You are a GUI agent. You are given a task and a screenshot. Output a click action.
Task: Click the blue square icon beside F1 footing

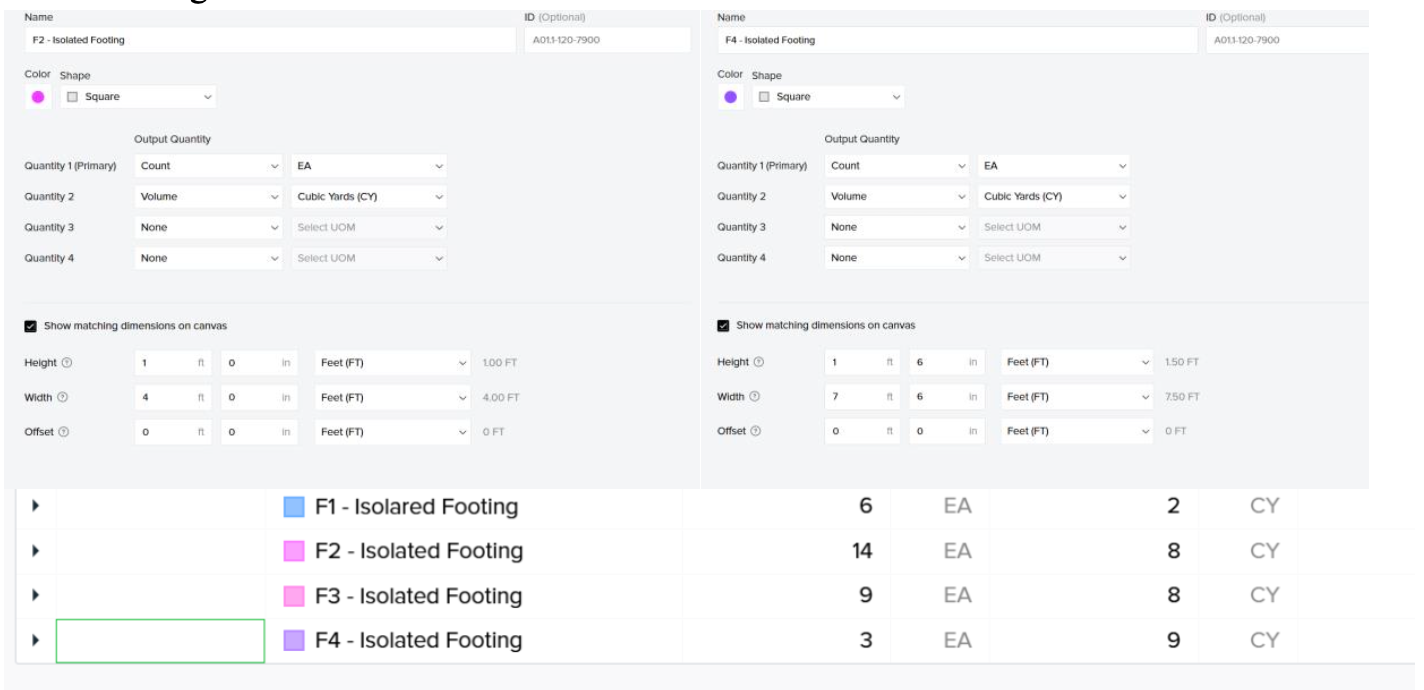(293, 507)
